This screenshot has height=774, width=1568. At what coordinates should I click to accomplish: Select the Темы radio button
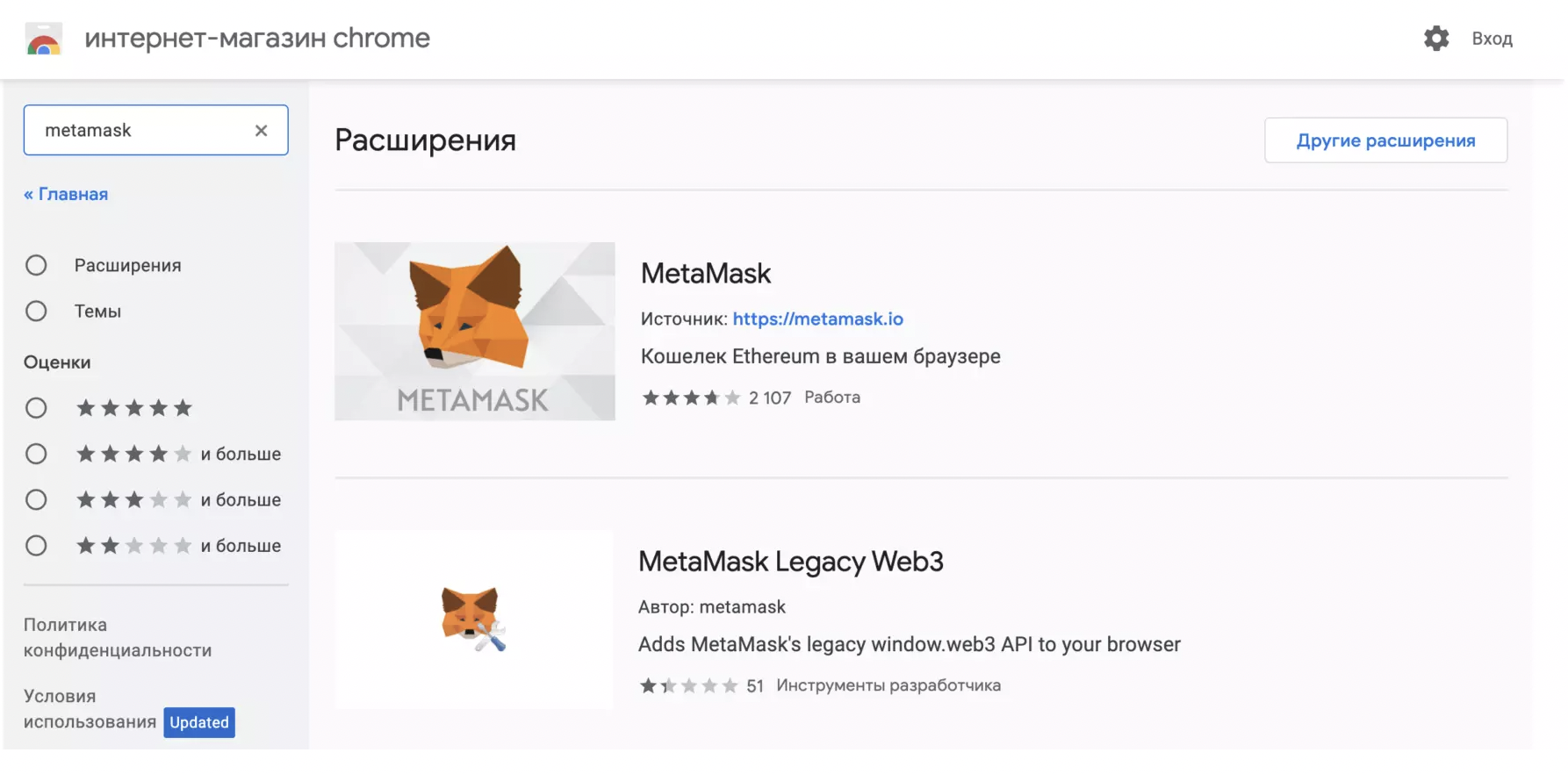click(x=36, y=312)
